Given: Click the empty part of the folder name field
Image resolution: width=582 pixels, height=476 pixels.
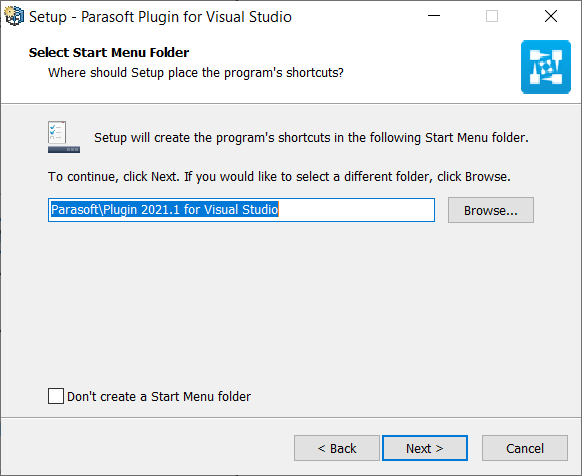Looking at the screenshot, I should tap(356, 210).
